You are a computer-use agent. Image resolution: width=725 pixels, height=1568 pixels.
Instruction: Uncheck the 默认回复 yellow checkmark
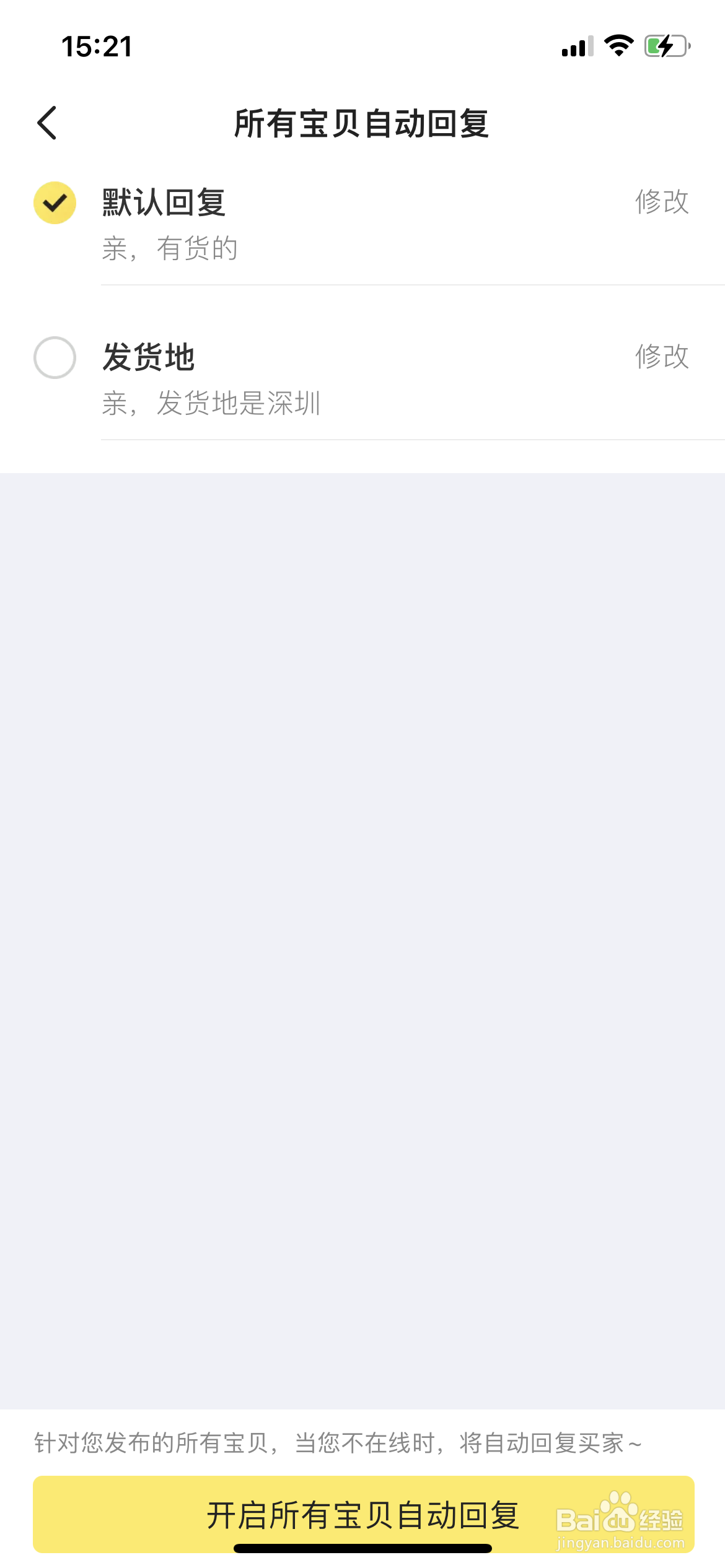(55, 203)
